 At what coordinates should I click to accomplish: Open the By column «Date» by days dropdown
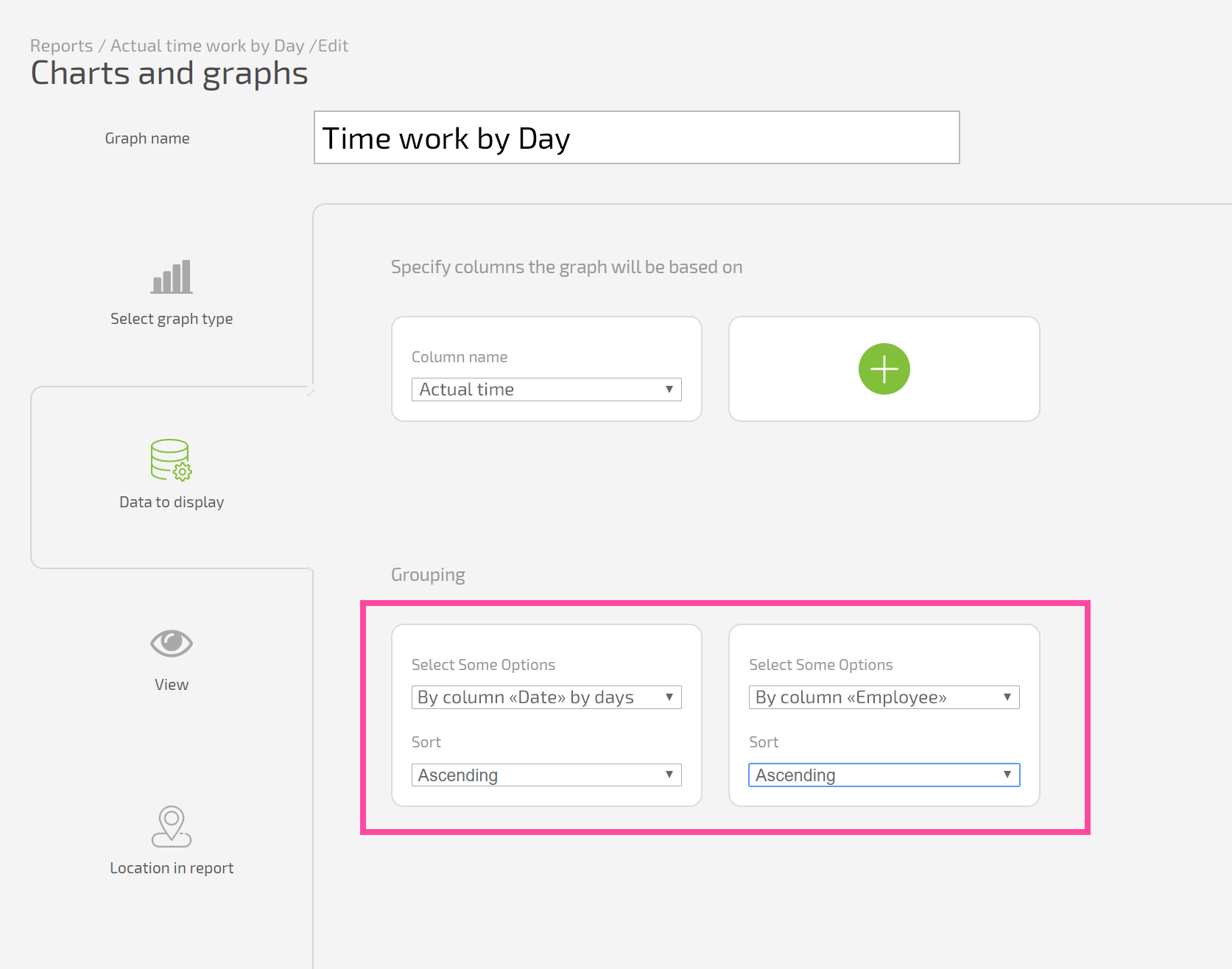pos(546,697)
